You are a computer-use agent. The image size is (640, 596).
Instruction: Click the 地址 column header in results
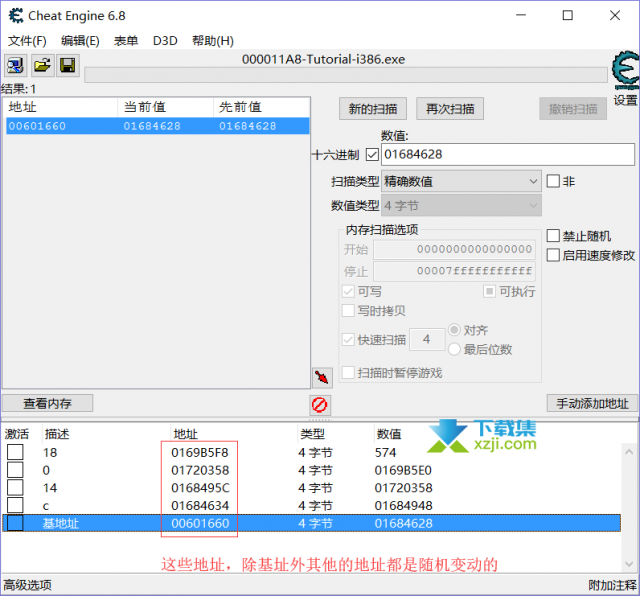click(60, 107)
